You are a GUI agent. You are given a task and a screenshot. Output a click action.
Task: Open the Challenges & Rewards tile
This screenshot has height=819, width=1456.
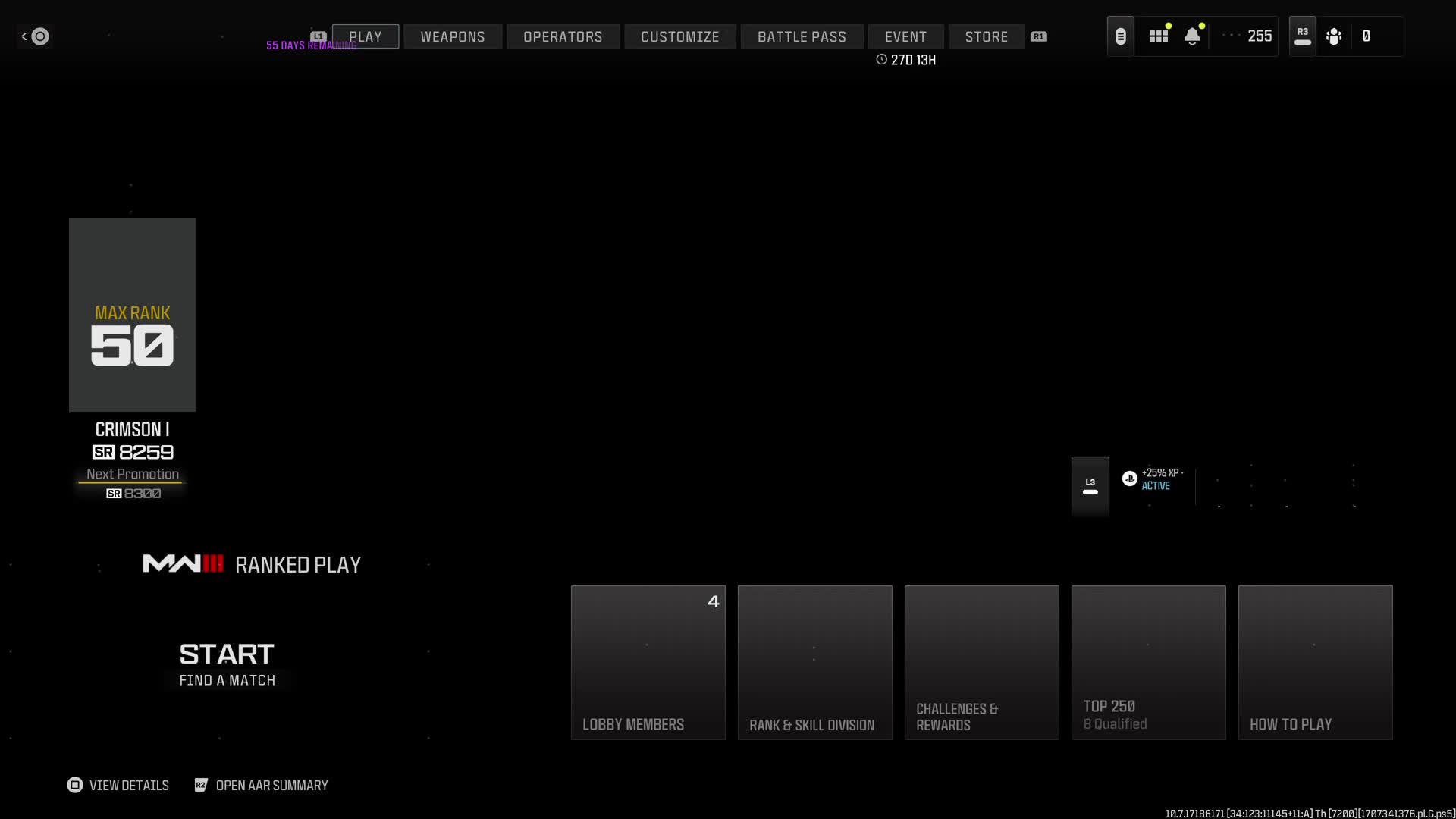tap(982, 662)
